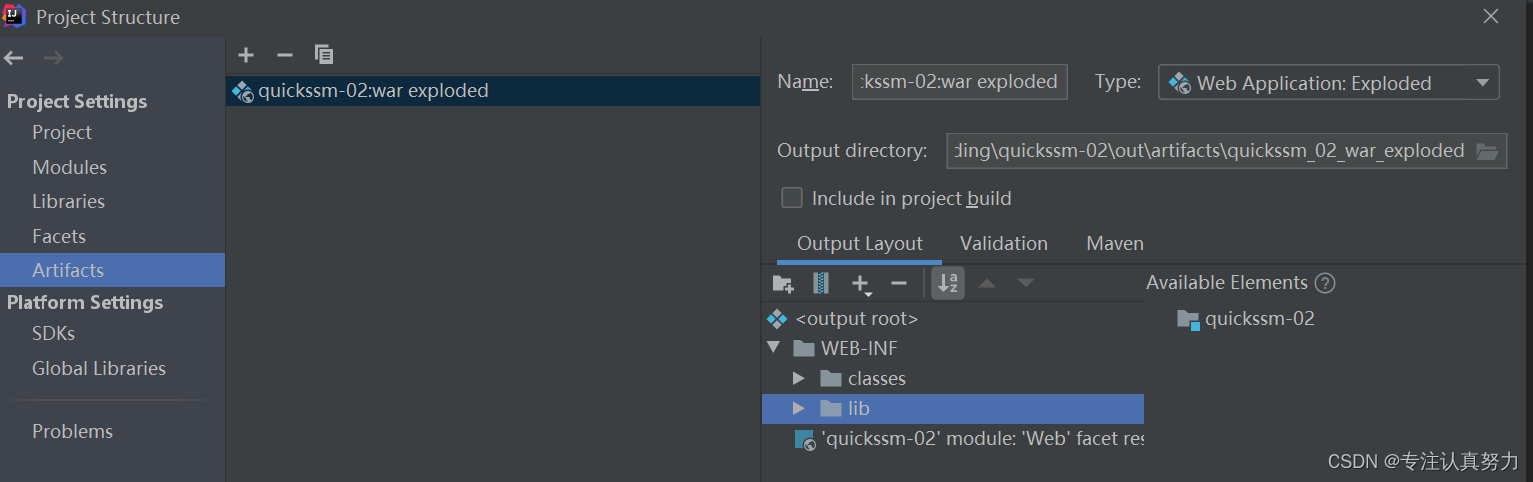Select the IntelliJ IDEA window icon
Screen dimensions: 1533x482
(14, 16)
